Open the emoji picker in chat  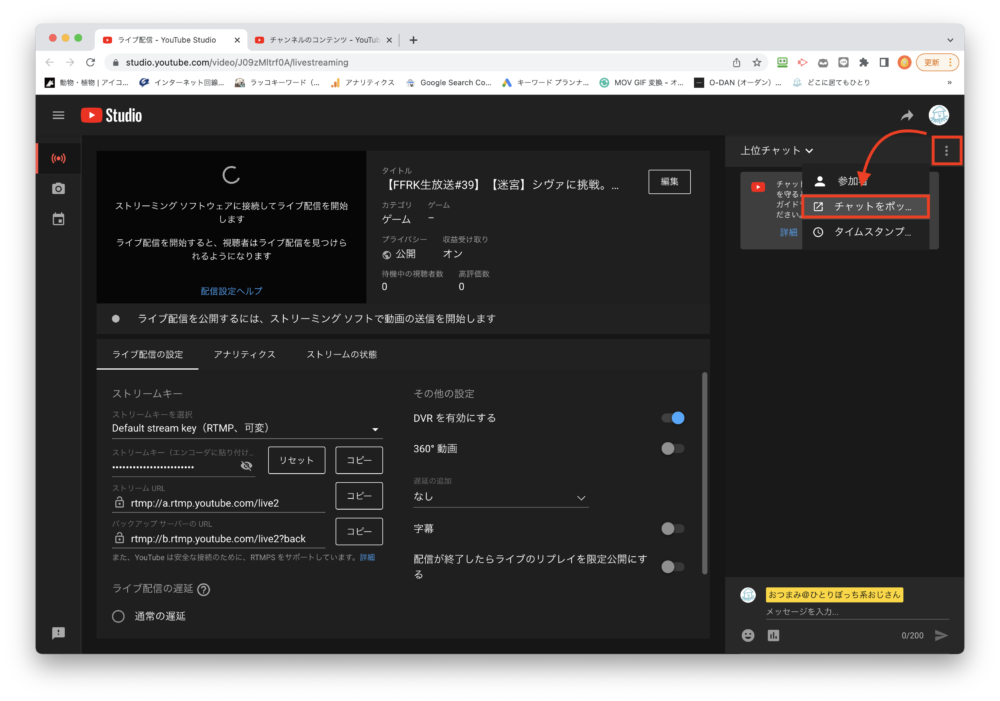click(x=748, y=635)
